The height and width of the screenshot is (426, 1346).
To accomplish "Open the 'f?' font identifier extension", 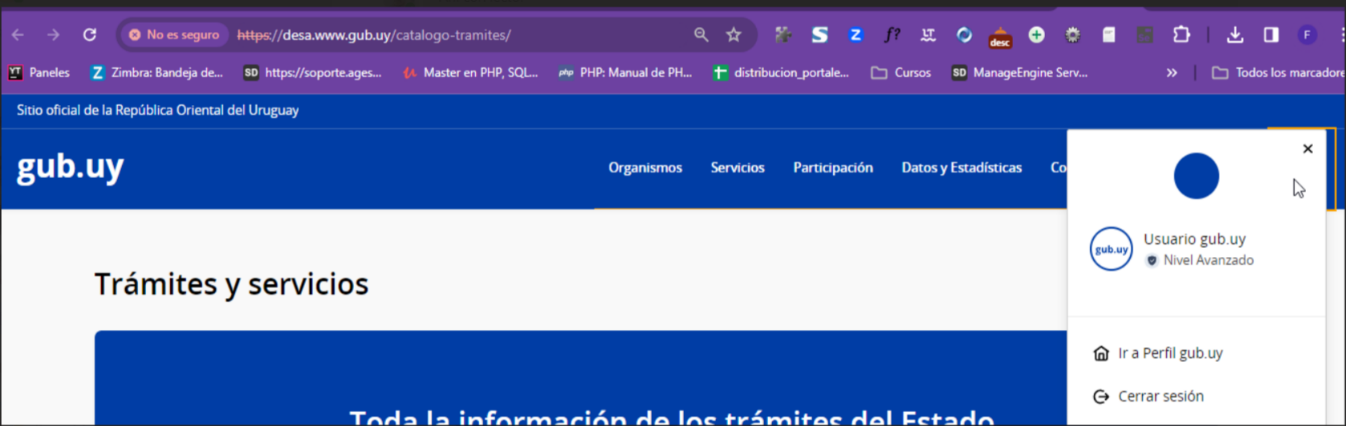I will [892, 35].
